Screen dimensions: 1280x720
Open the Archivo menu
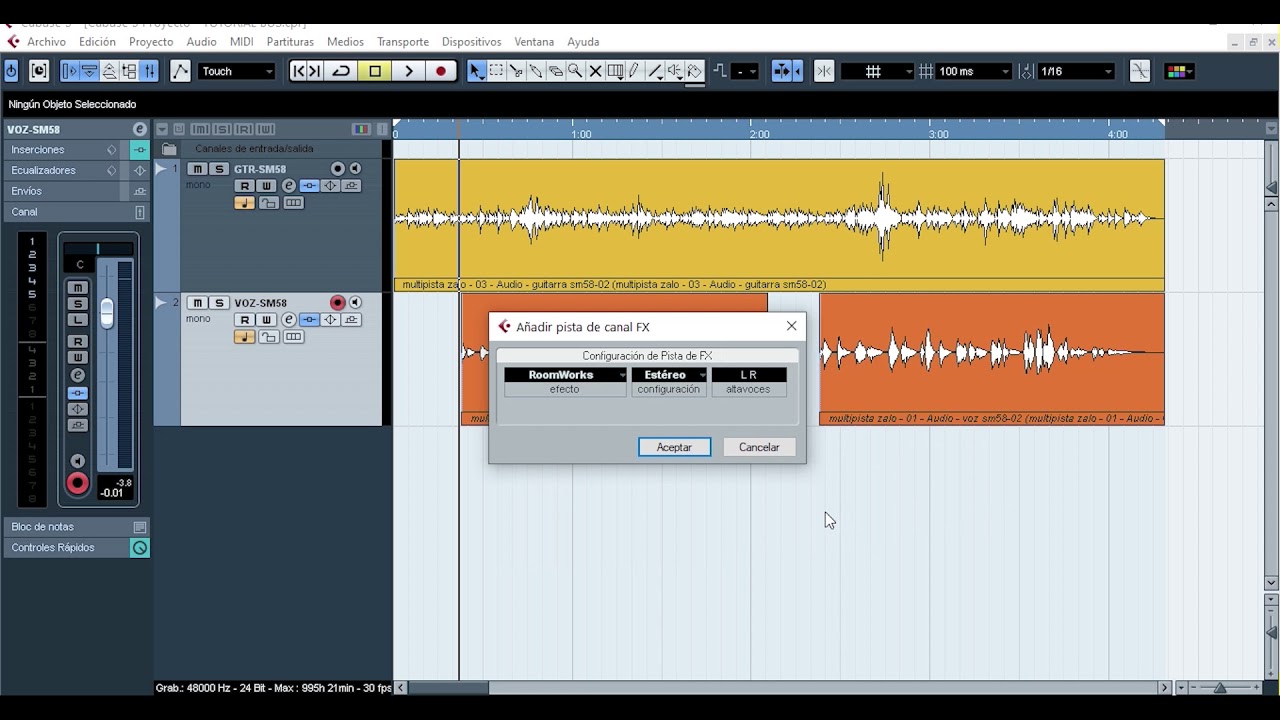(46, 42)
